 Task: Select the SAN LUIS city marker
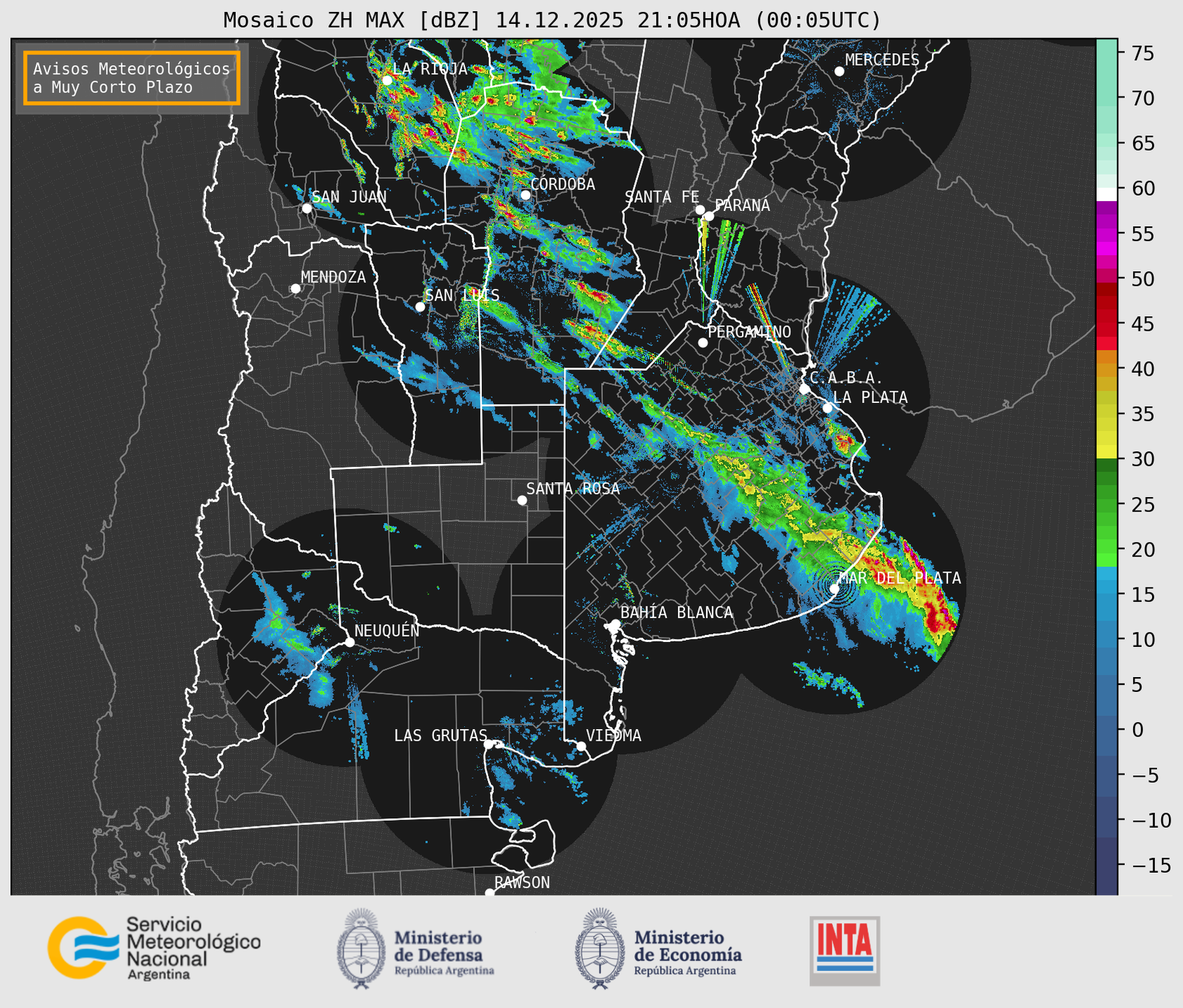[420, 307]
